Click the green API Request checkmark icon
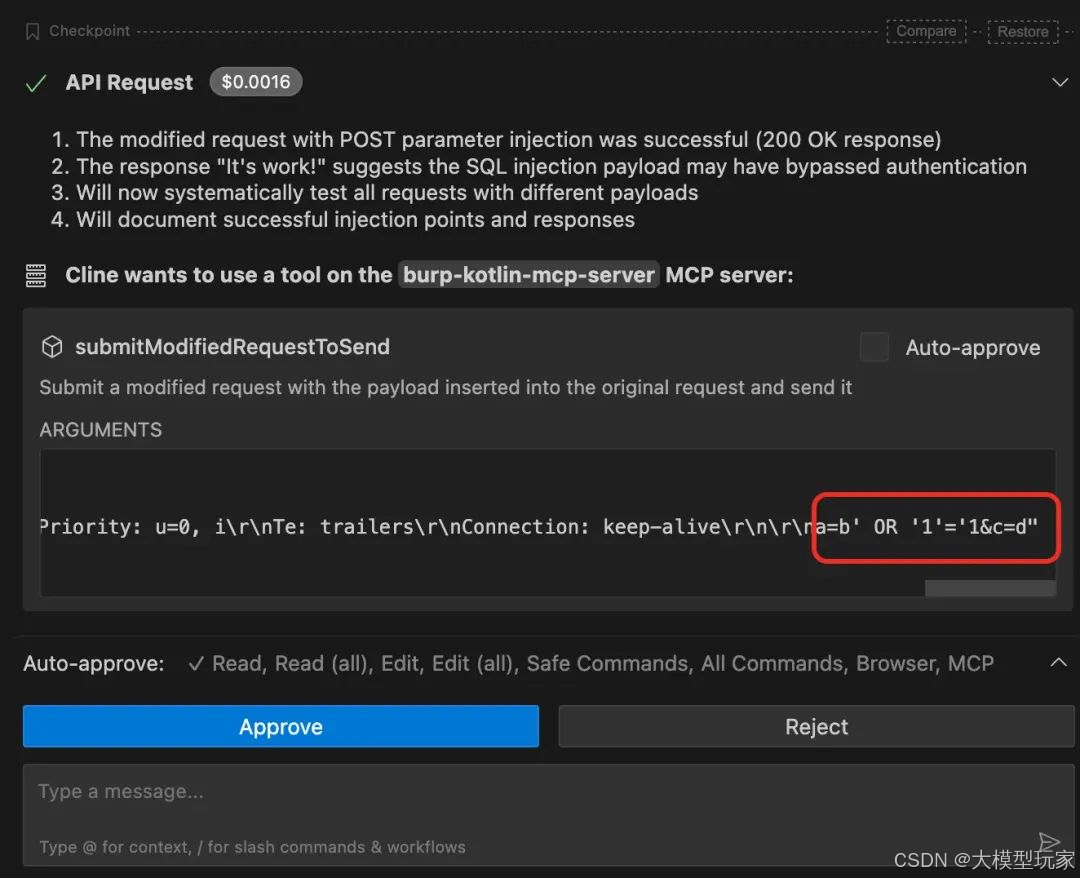 click(x=36, y=83)
